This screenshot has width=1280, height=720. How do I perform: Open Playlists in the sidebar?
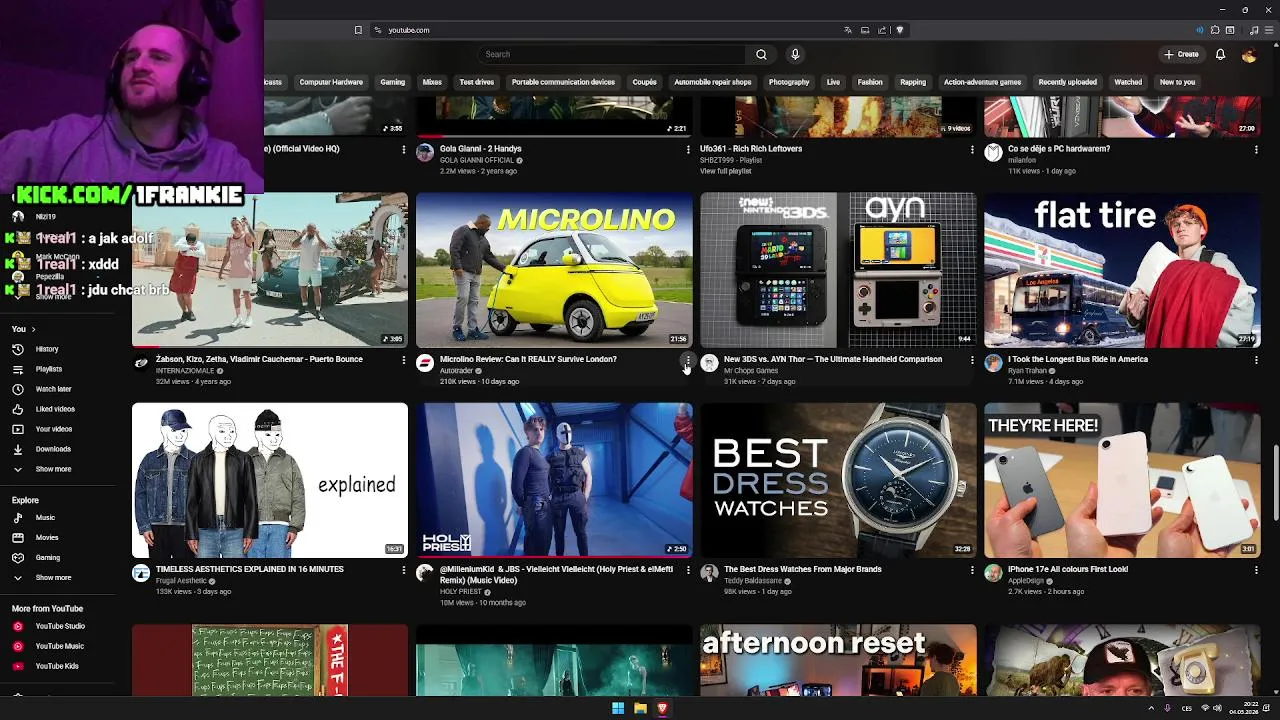coord(48,369)
